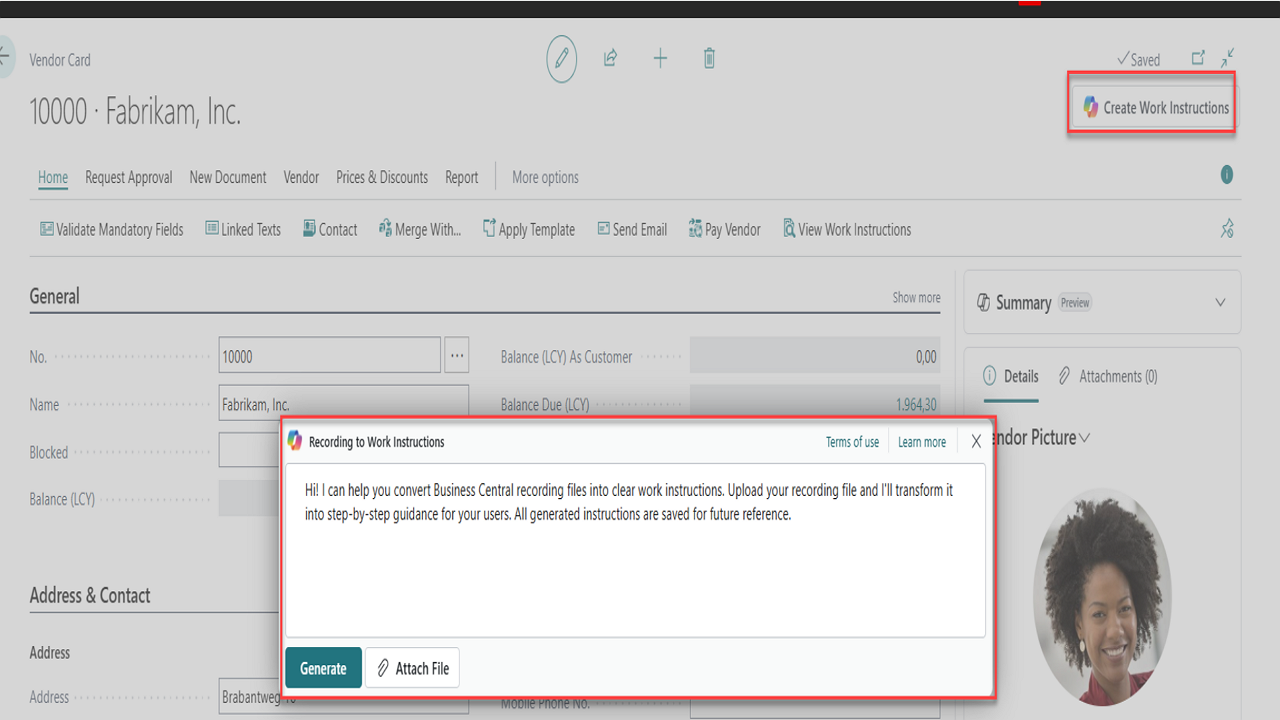1280x720 pixels.
Task: Click the No. field containing 10000
Action: [x=329, y=356]
